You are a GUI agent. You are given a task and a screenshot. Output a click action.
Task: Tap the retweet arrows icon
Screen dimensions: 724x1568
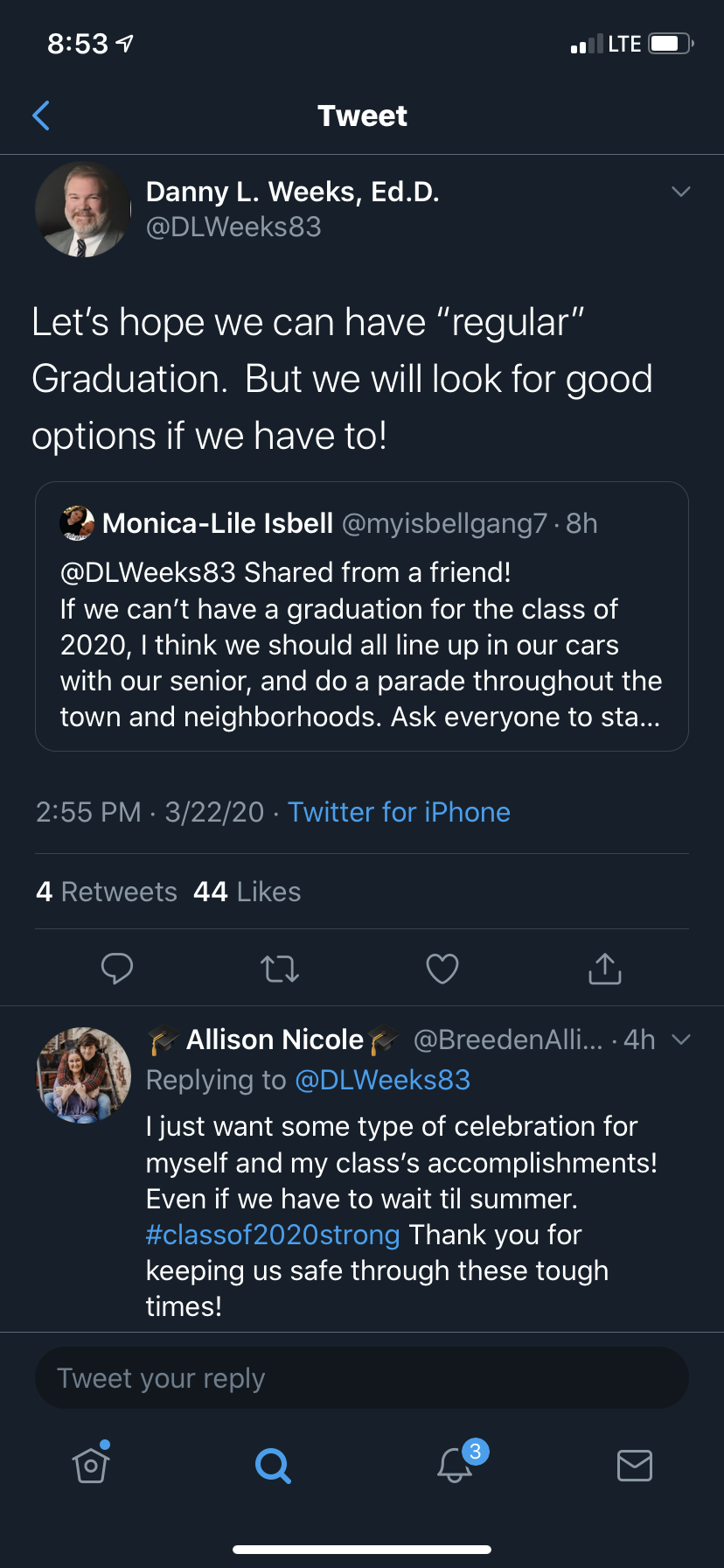pyautogui.click(x=280, y=969)
